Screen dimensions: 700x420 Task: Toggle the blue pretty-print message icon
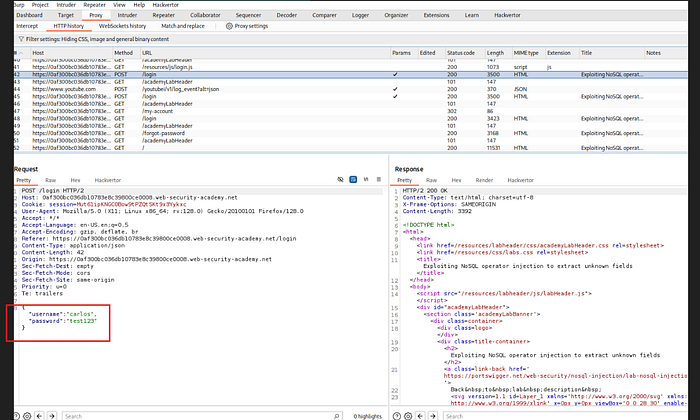coord(353,179)
